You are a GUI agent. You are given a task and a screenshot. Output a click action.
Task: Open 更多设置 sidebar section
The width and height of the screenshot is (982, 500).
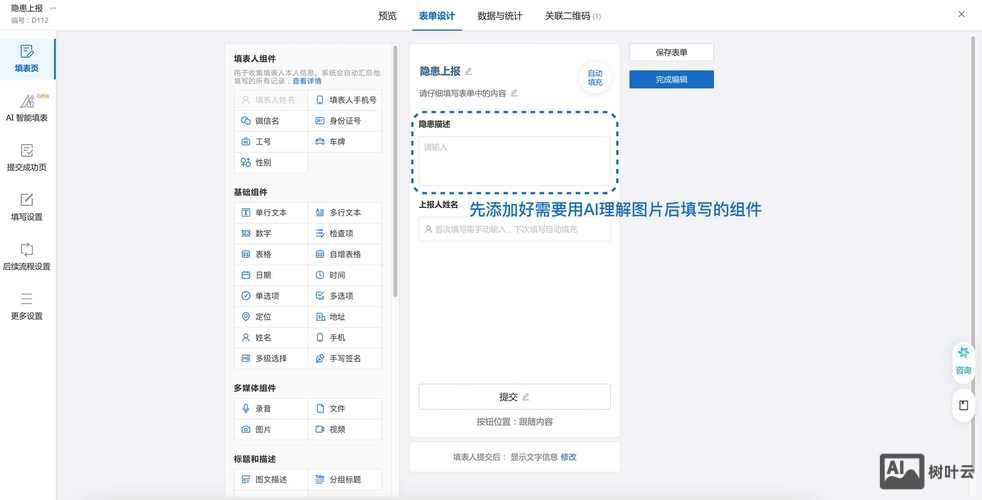point(27,306)
